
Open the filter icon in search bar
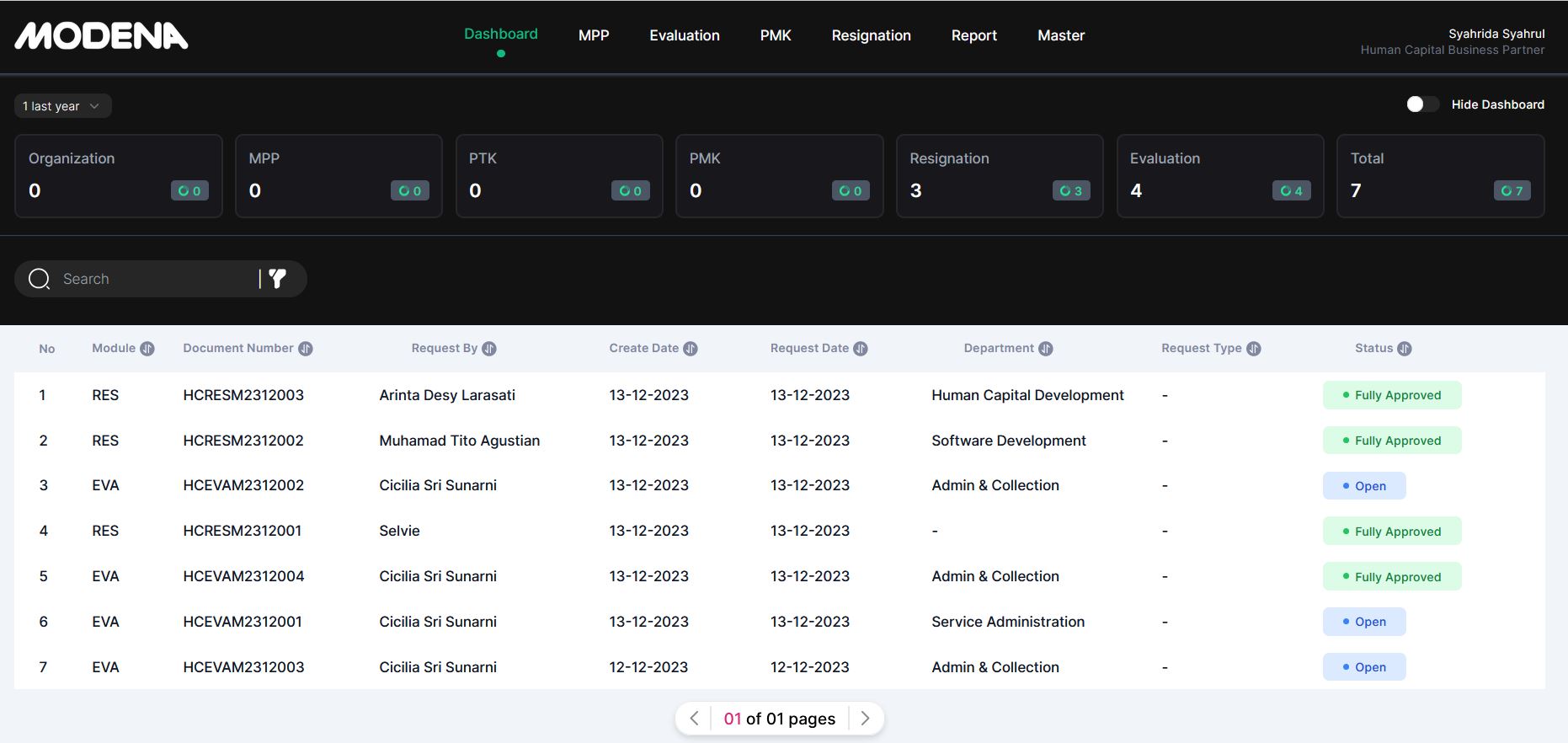277,279
